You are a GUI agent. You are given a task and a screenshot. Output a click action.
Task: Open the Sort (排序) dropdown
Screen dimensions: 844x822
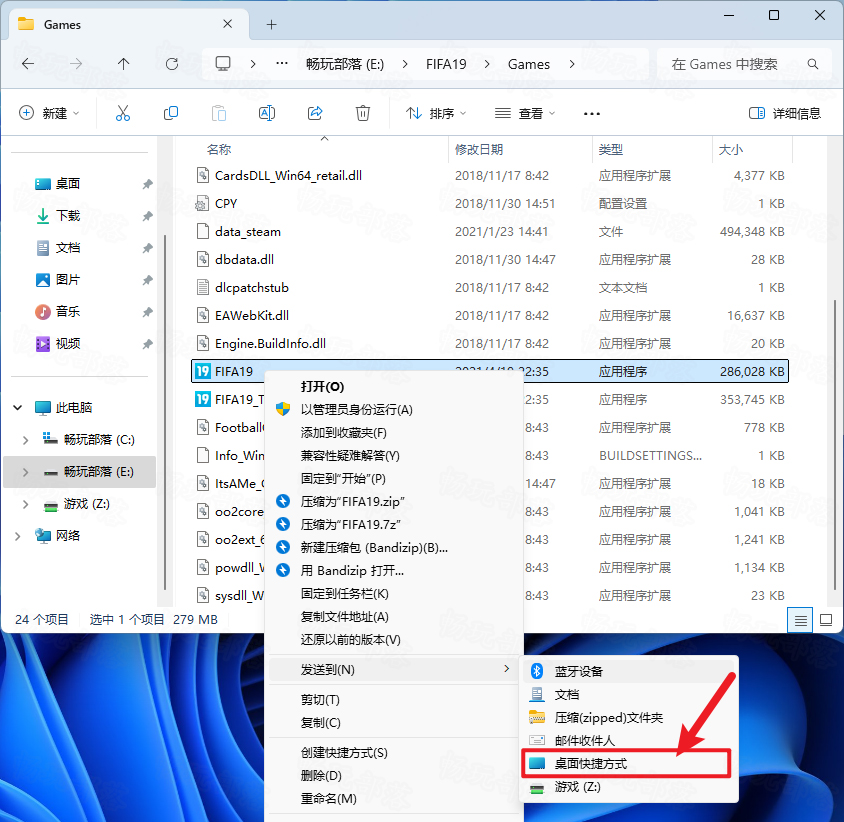coord(436,114)
